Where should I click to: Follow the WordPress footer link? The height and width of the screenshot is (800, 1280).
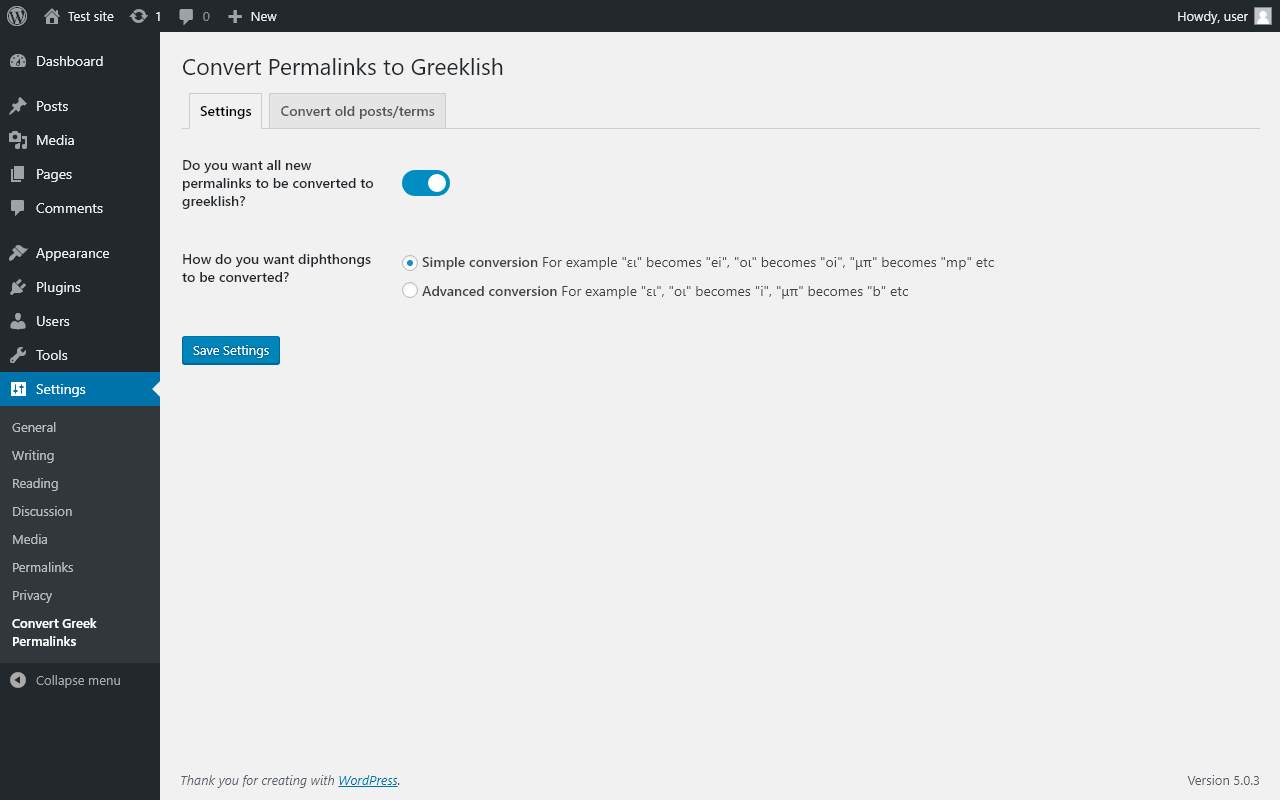click(x=368, y=780)
